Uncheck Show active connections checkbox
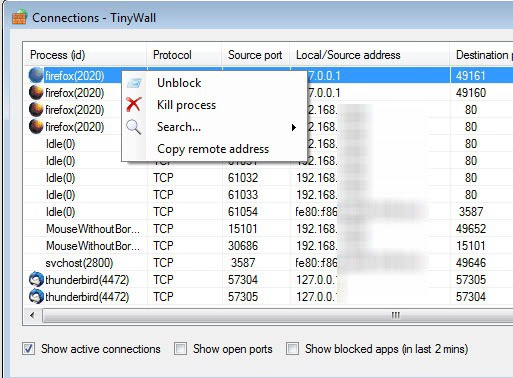This screenshot has width=513, height=378. point(29,349)
